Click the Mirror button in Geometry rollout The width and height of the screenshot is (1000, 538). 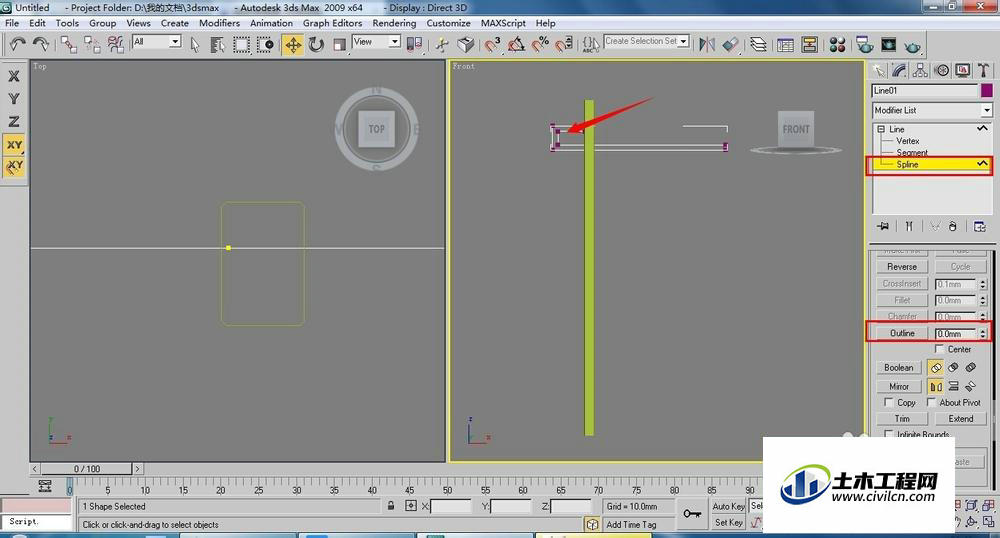899,386
